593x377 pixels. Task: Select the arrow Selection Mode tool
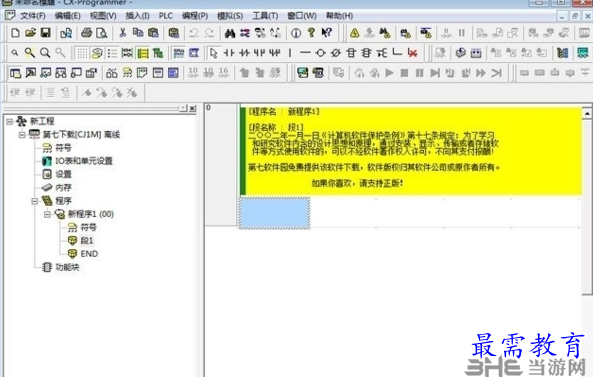click(214, 53)
